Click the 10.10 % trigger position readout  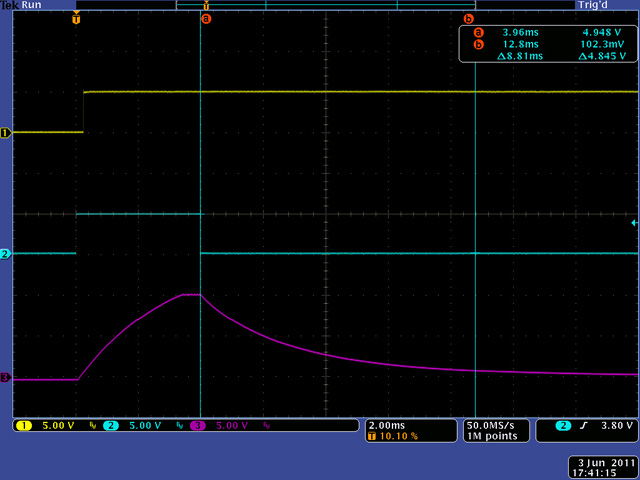click(396, 437)
